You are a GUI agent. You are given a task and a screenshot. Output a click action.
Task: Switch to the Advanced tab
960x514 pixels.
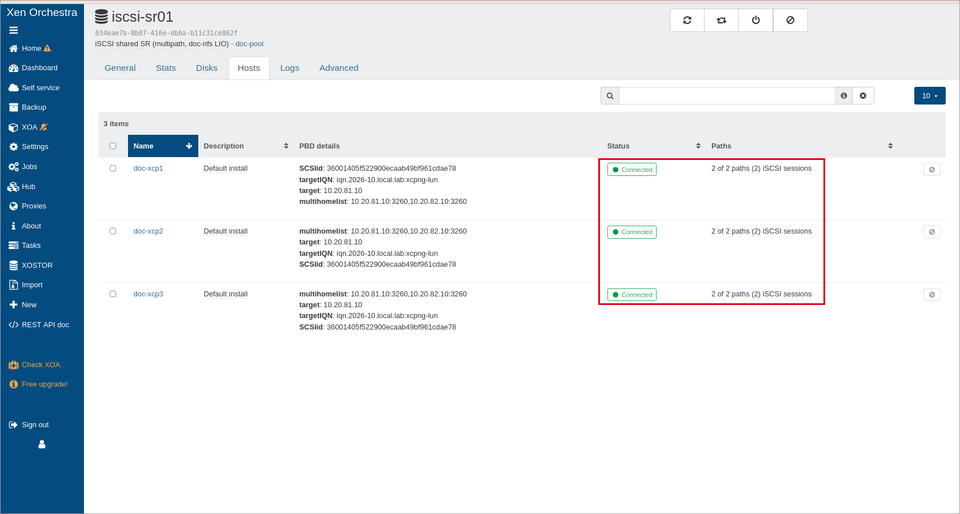point(339,68)
